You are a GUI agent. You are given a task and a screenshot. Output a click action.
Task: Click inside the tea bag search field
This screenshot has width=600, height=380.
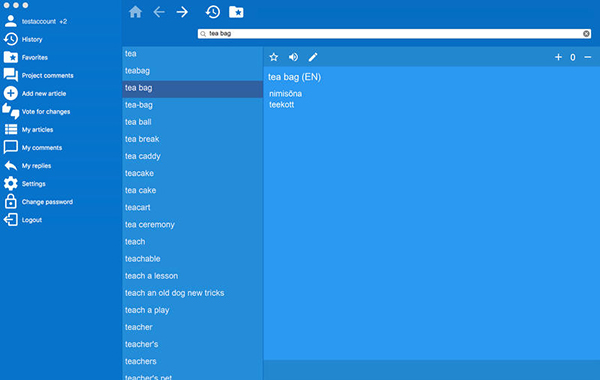pos(394,34)
